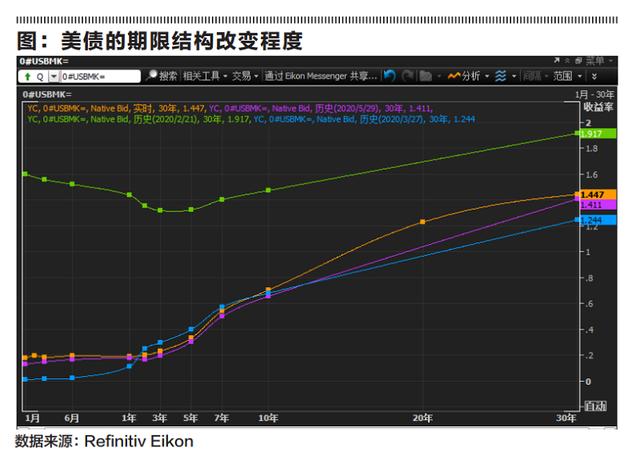Click the green up arrow icon

[x=28, y=76]
